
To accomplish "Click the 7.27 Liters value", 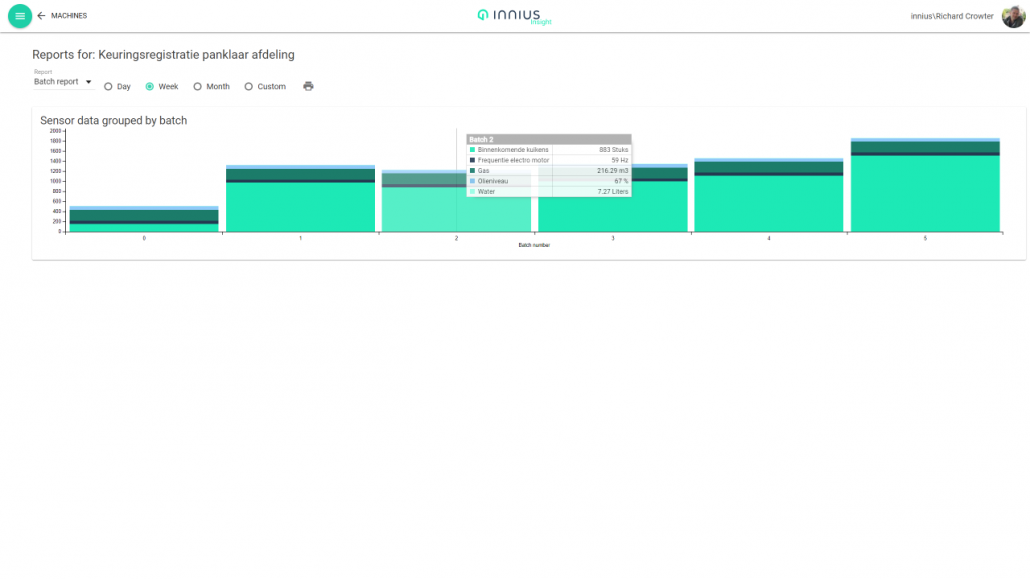I will click(613, 192).
